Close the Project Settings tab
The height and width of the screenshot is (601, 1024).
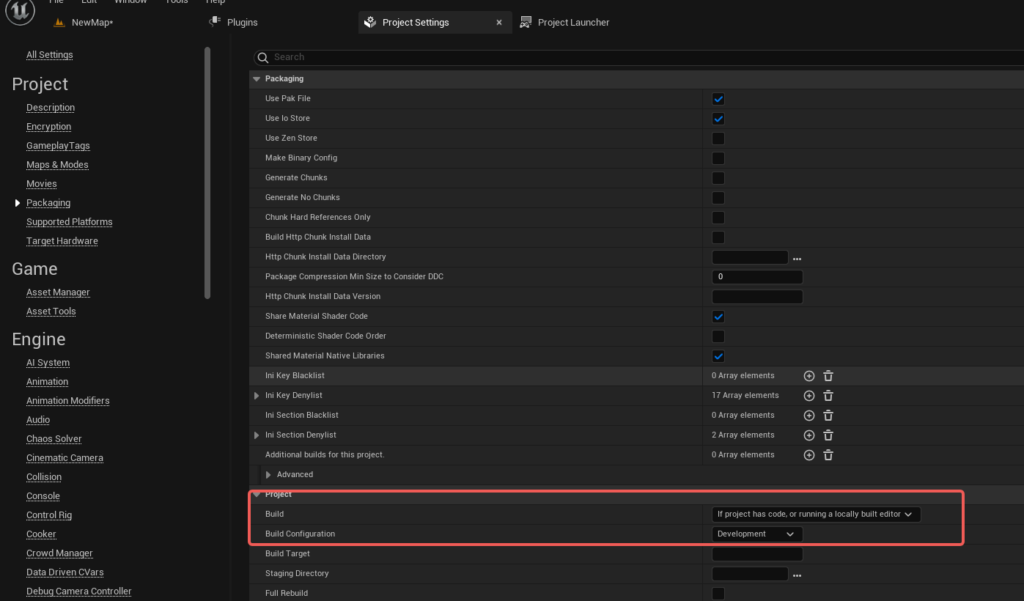(499, 22)
